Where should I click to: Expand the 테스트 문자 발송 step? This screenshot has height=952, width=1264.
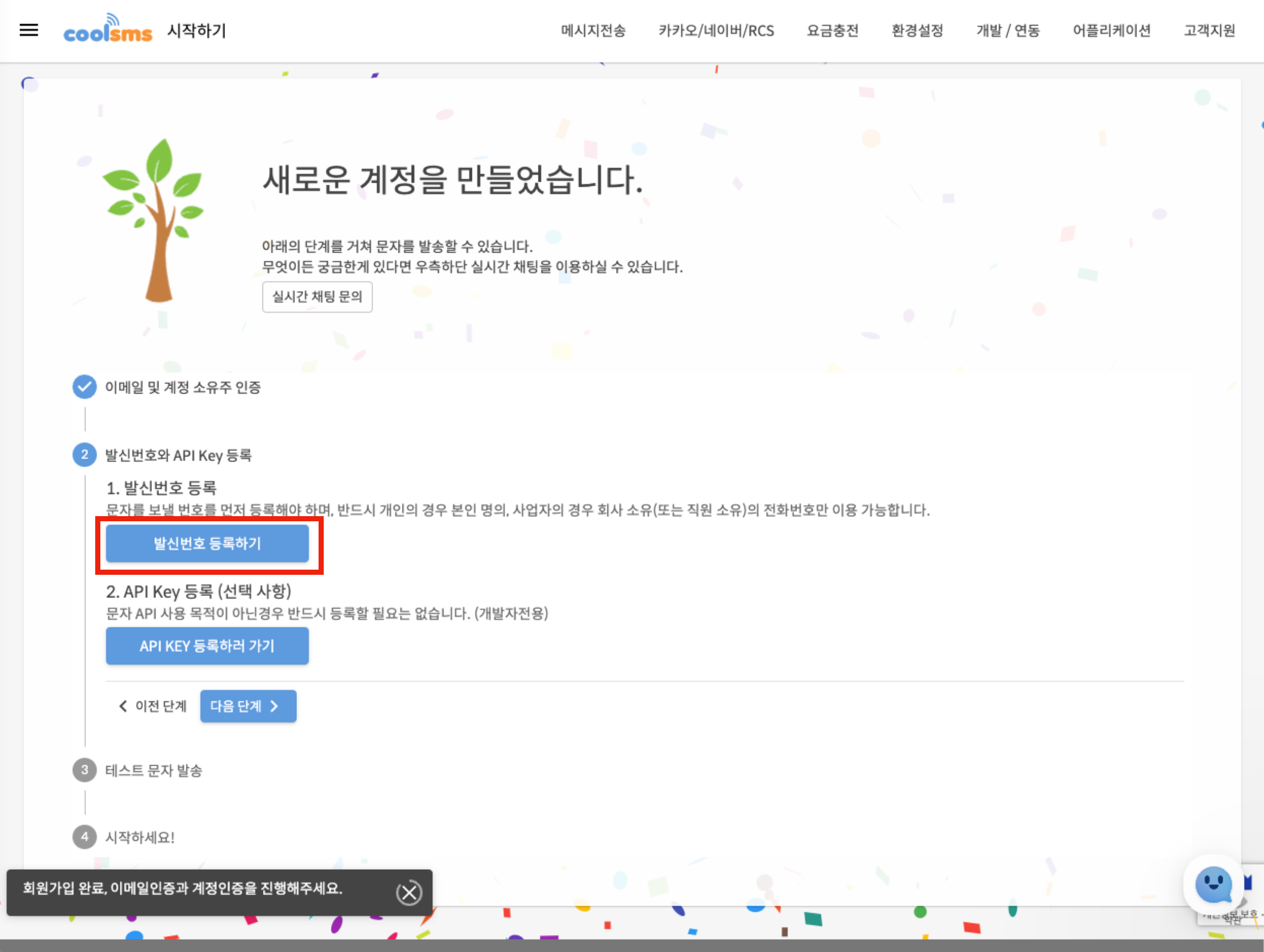click(x=153, y=770)
